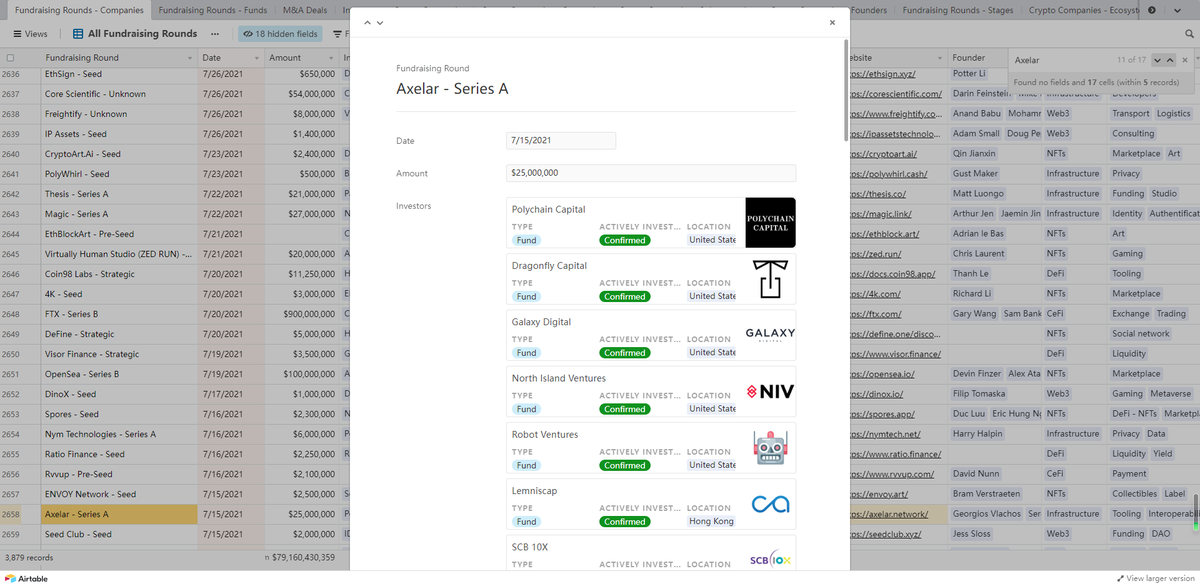Open the North Island Ventures NIV logo
1200x586 pixels.
(771, 391)
